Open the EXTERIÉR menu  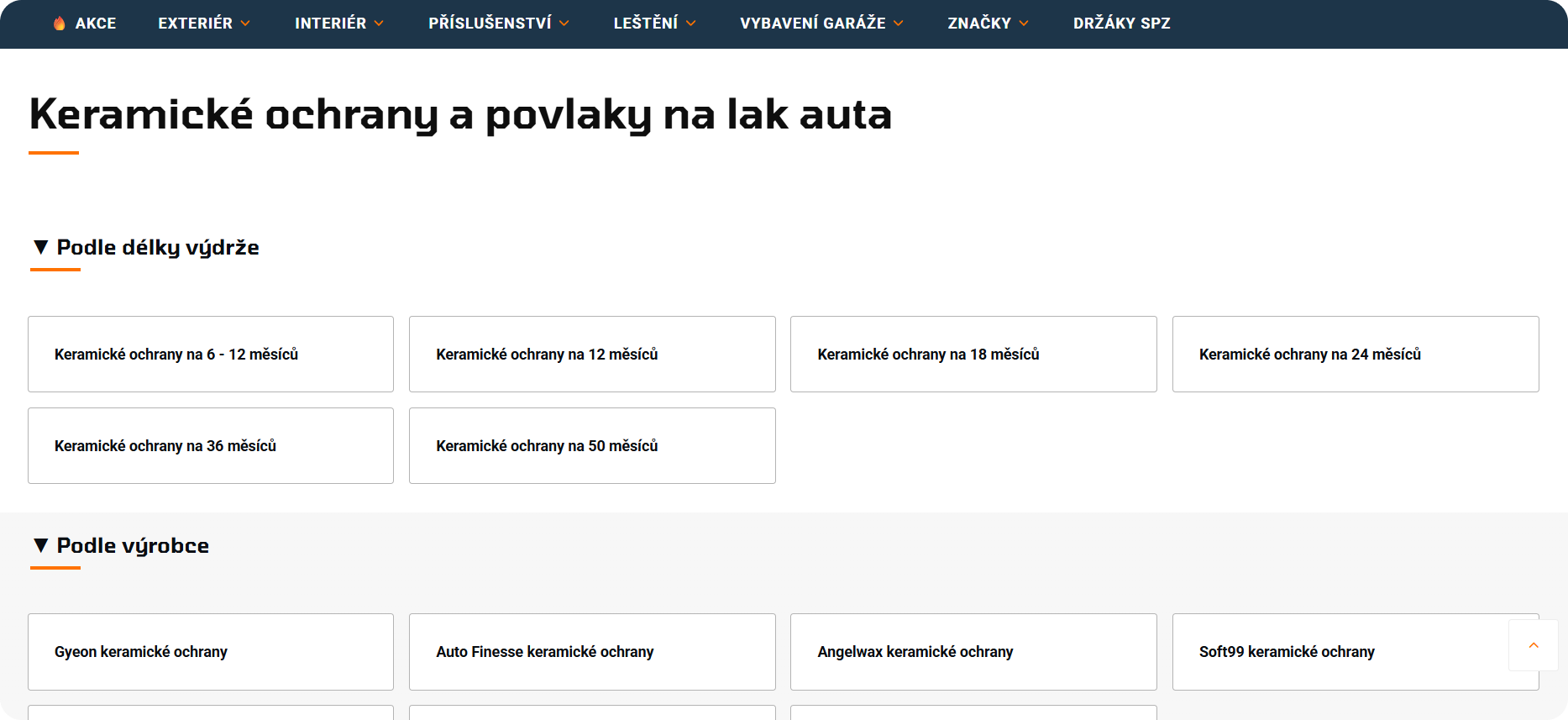pyautogui.click(x=195, y=24)
